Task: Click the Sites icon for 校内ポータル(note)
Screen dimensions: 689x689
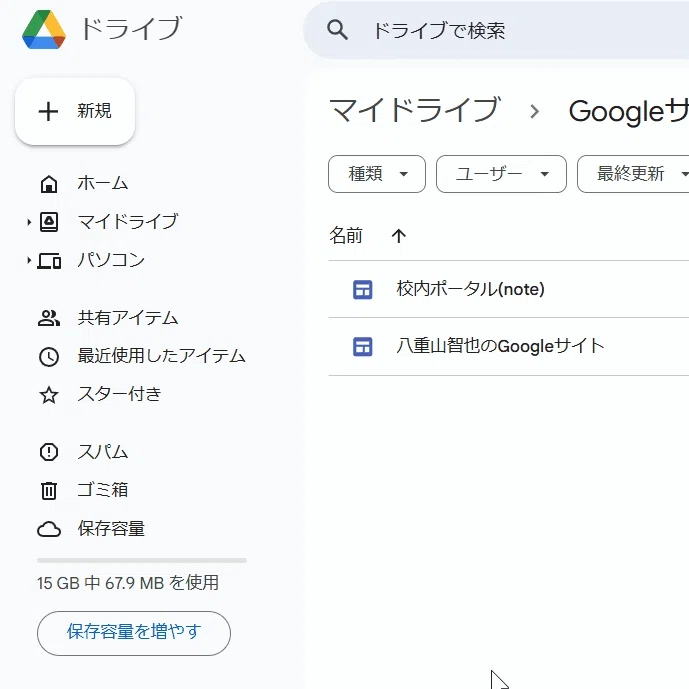Action: 363,290
